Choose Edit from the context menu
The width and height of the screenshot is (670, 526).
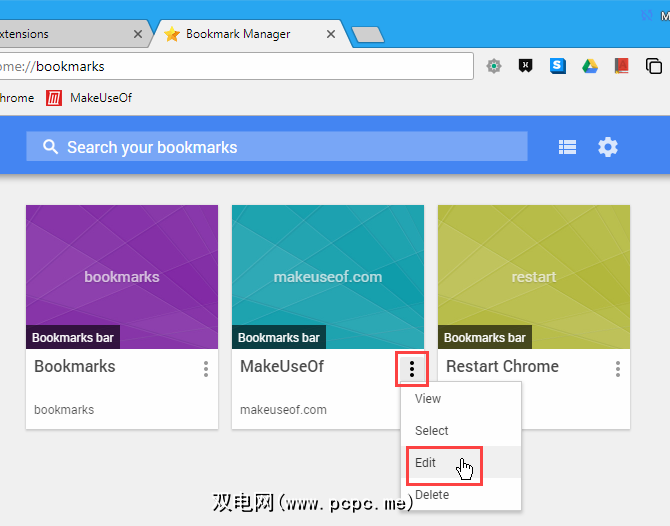pyautogui.click(x=461, y=462)
